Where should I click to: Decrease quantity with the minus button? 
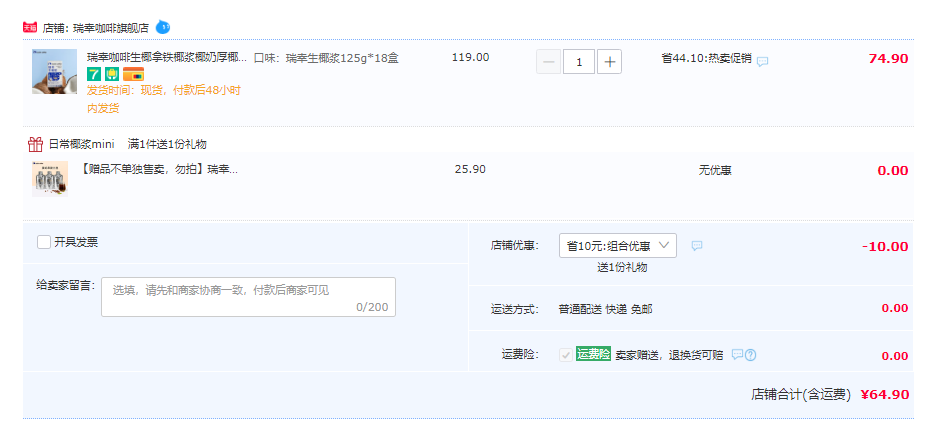click(549, 62)
